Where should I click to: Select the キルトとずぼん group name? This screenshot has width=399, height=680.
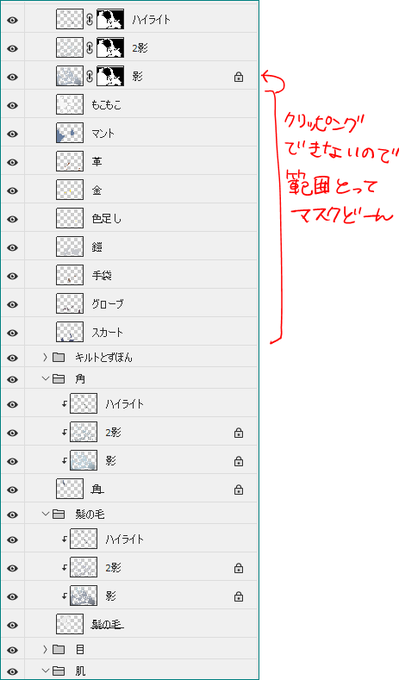point(104,357)
